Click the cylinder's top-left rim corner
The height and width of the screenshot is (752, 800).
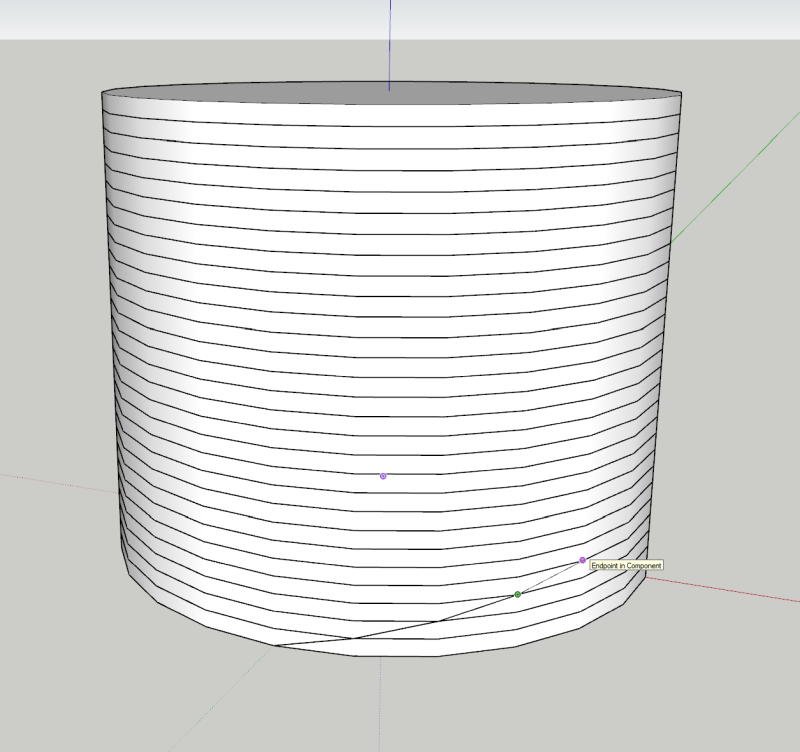(x=103, y=94)
